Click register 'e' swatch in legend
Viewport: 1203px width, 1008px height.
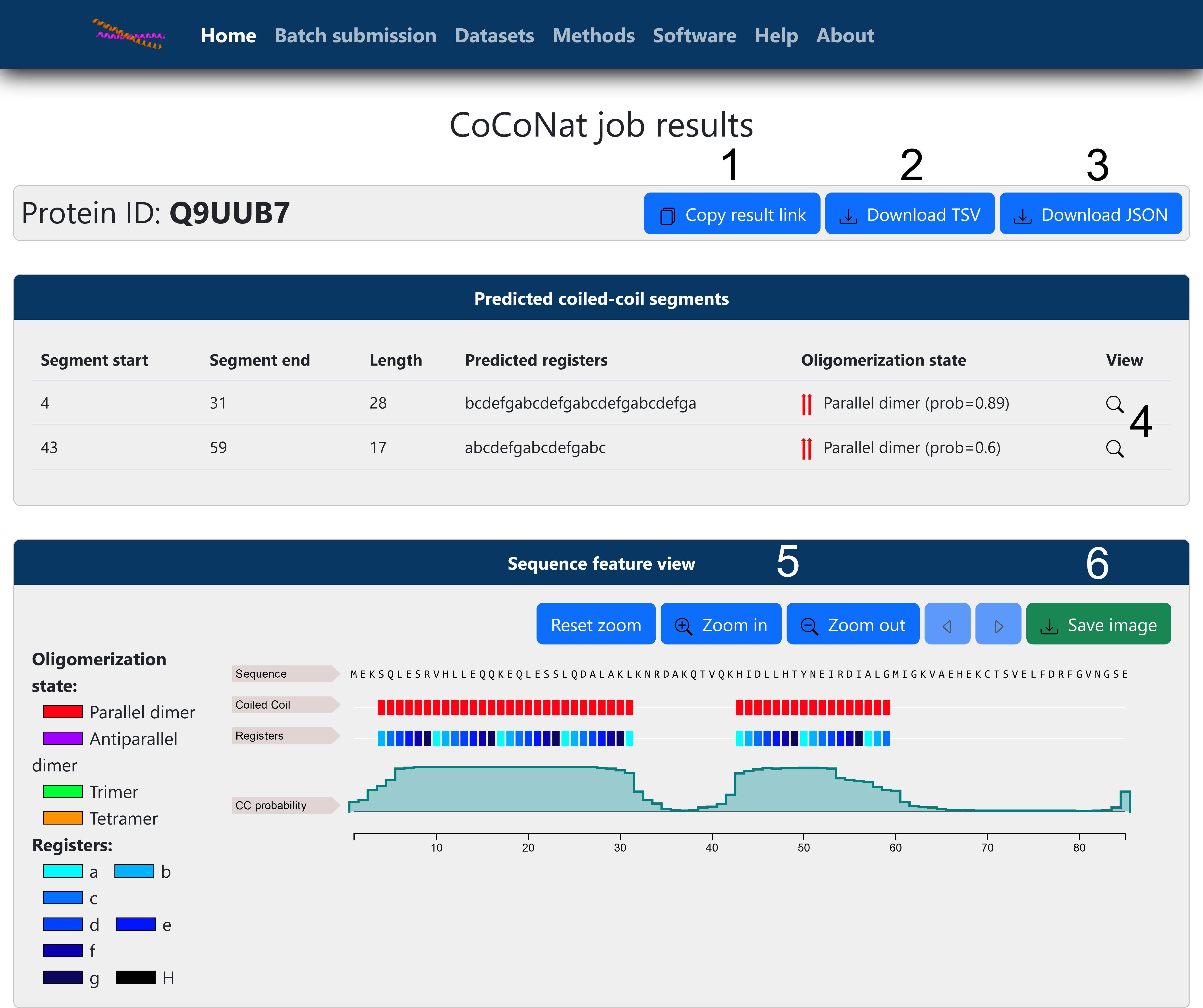pos(136,924)
